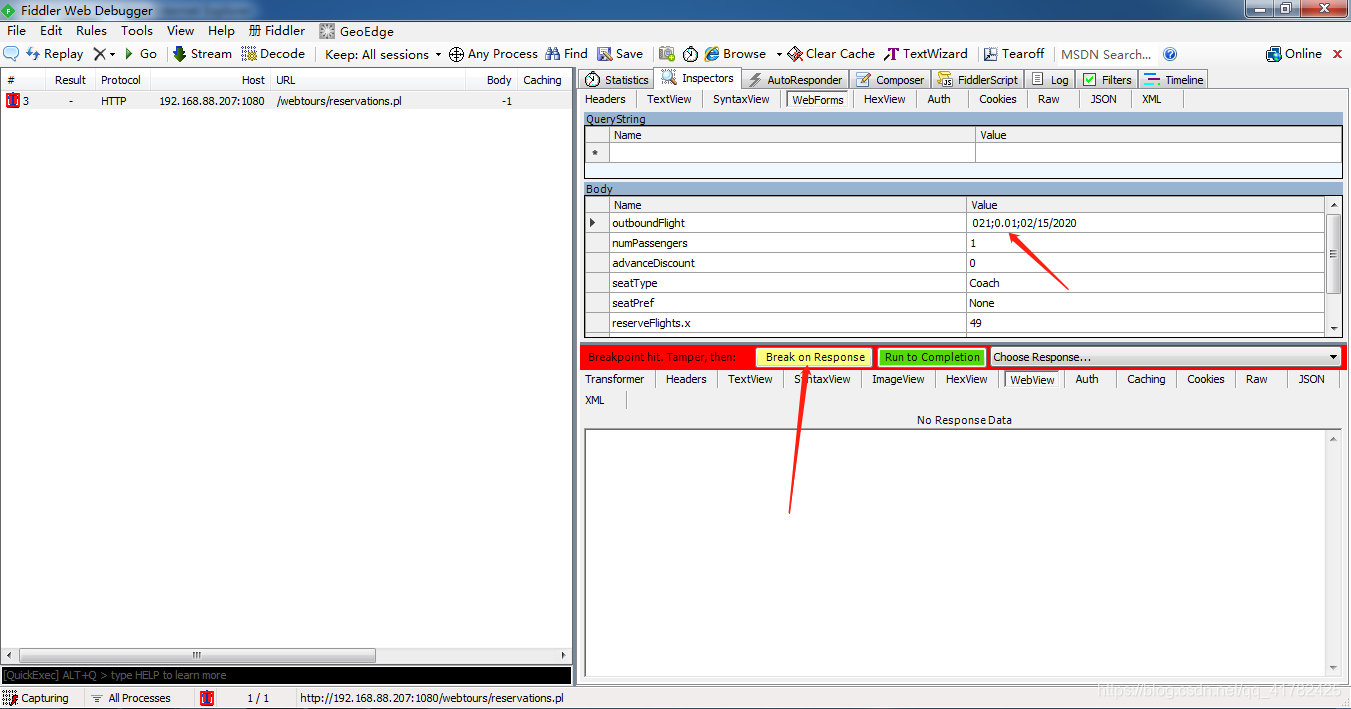The height and width of the screenshot is (709, 1351).
Task: Click the camera screenshot icon
Action: [x=667, y=54]
